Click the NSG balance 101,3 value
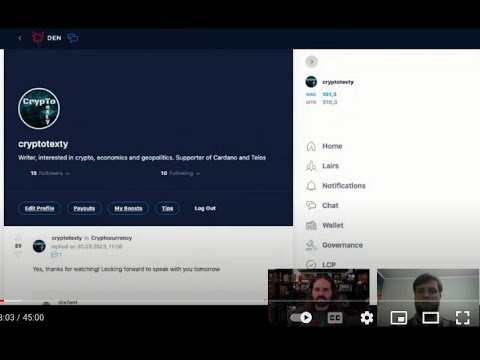This screenshot has height=360, width=480. pyautogui.click(x=329, y=94)
